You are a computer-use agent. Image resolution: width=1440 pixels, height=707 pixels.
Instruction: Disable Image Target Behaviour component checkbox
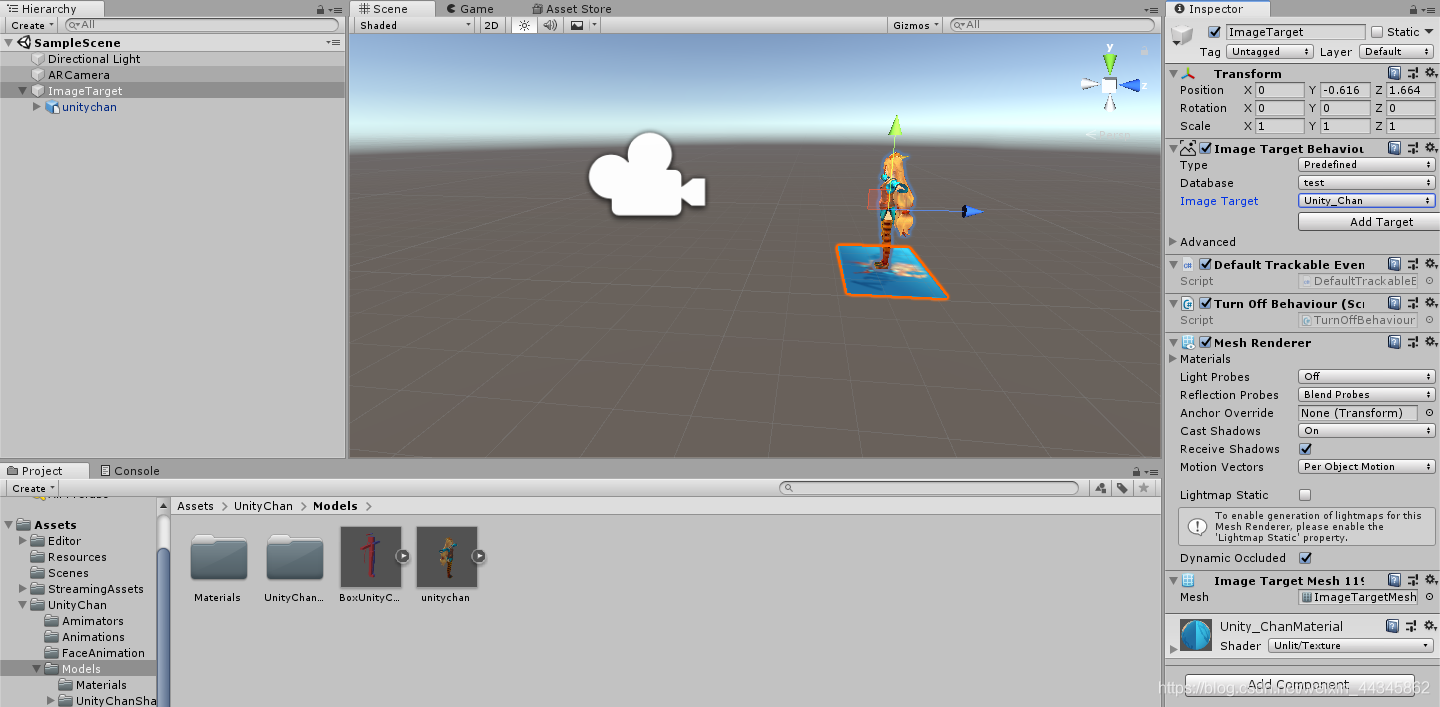[1205, 148]
